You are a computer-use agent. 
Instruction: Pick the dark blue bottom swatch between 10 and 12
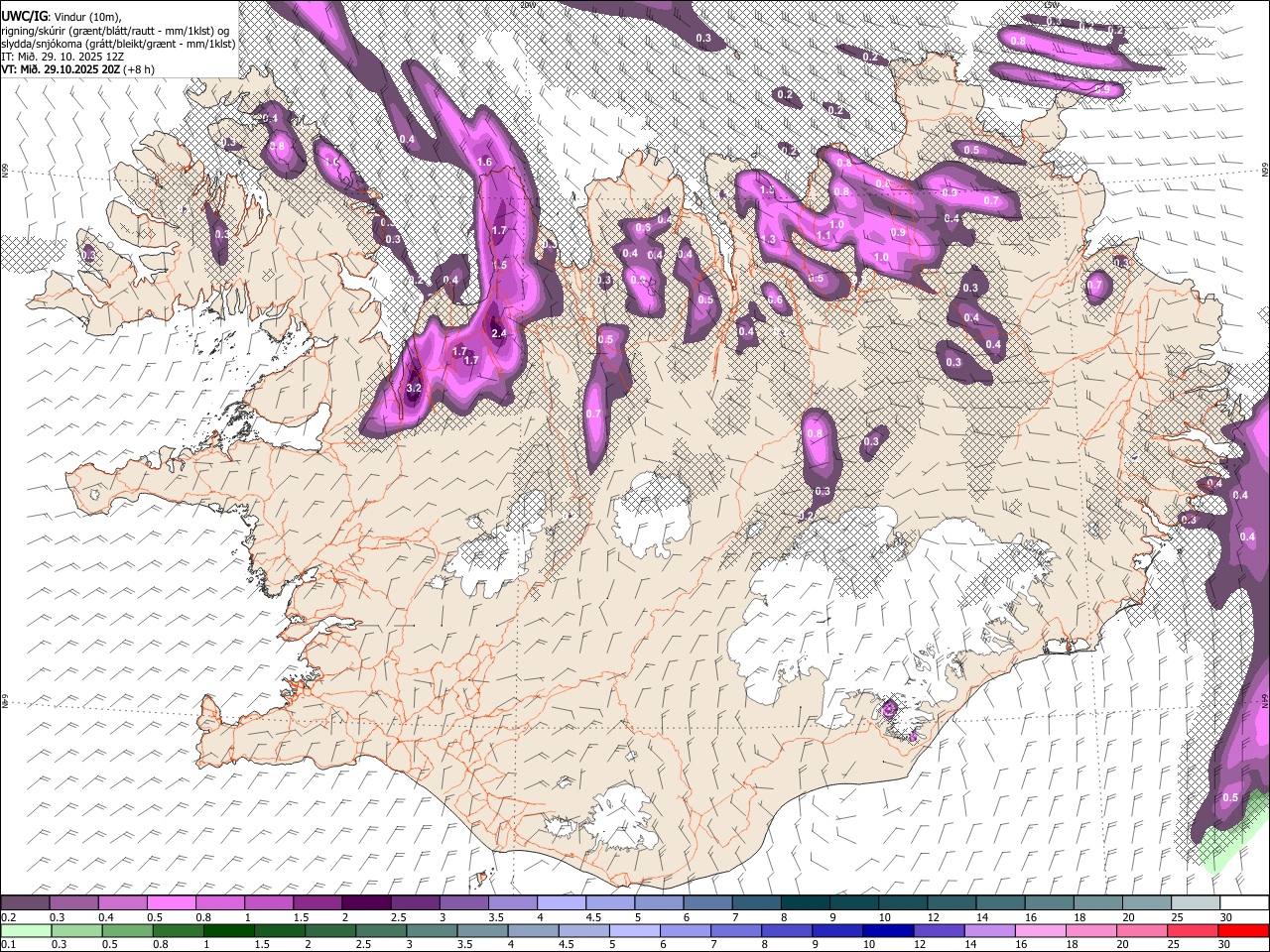(x=888, y=930)
